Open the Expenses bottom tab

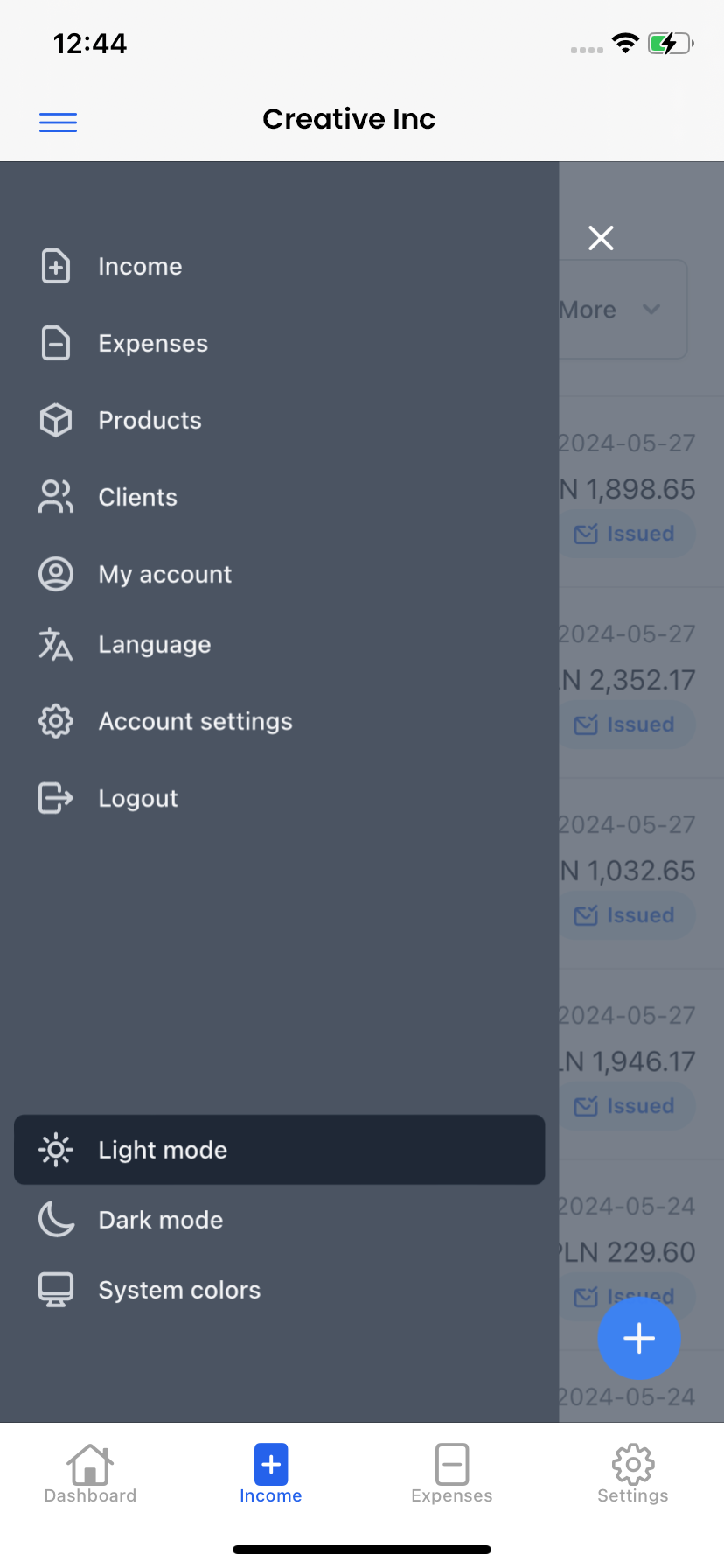click(x=452, y=1473)
